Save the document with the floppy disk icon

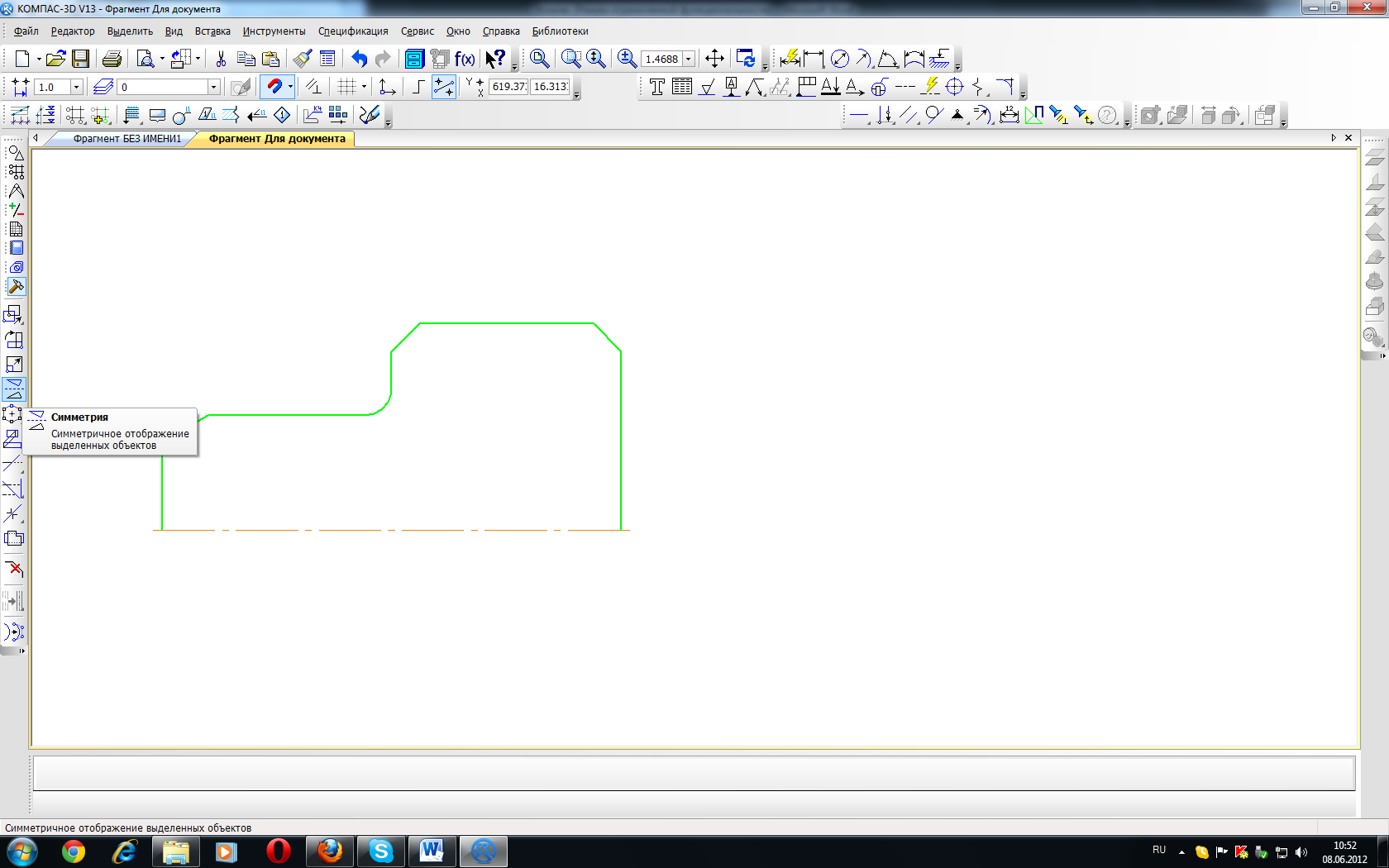pos(80,59)
